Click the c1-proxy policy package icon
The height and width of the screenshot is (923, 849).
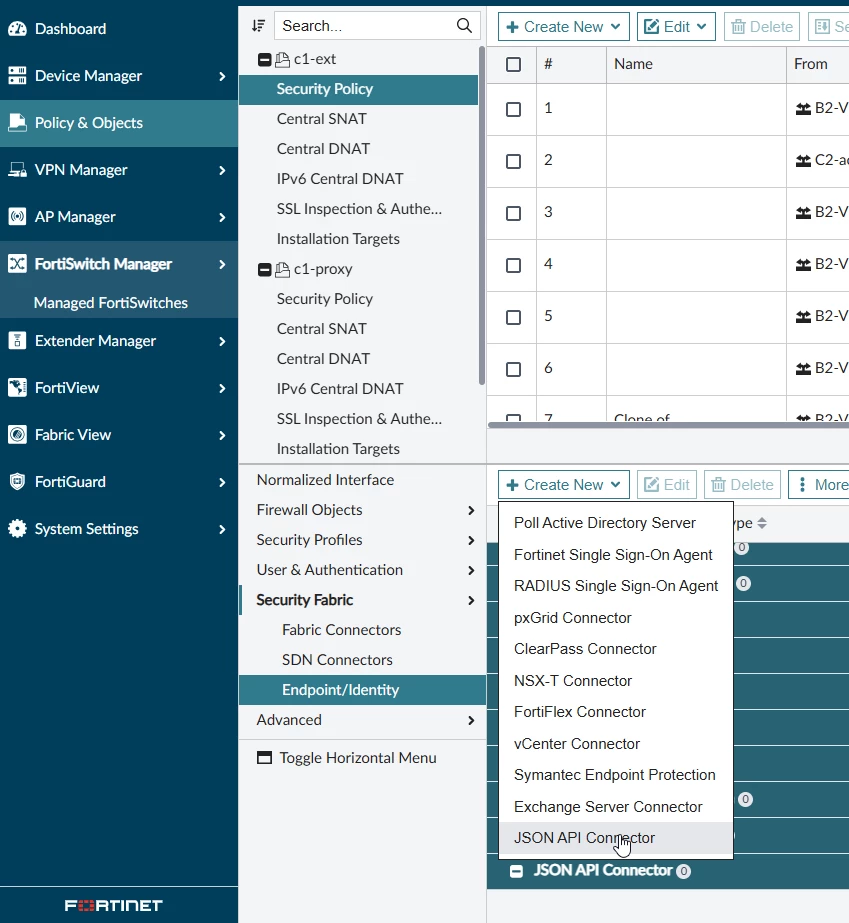pos(283,269)
